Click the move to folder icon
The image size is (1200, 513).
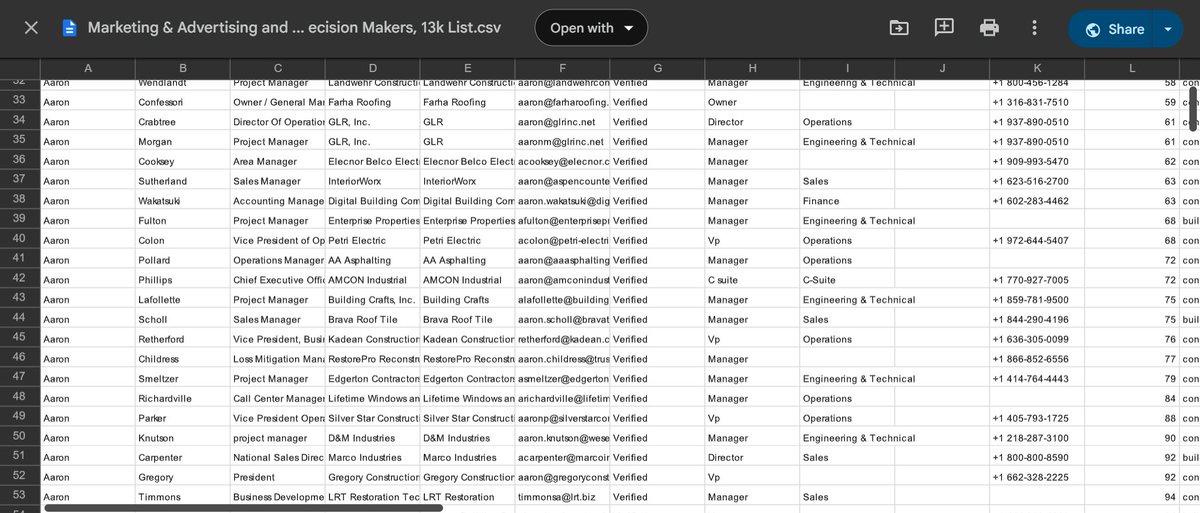[x=899, y=28]
